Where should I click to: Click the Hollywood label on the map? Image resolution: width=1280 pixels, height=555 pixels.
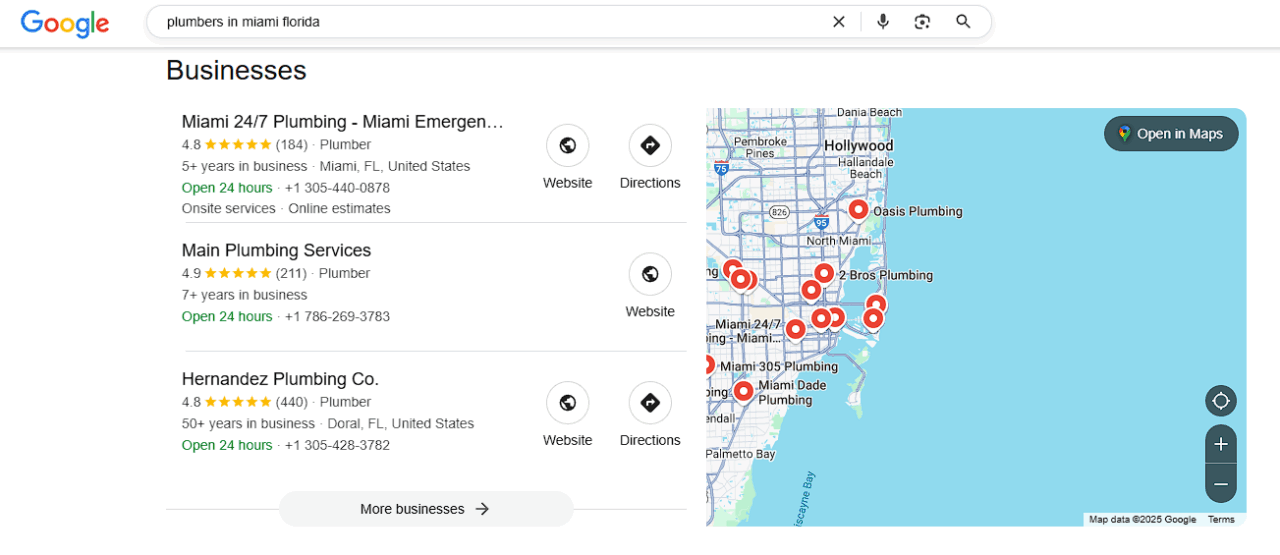point(858,146)
